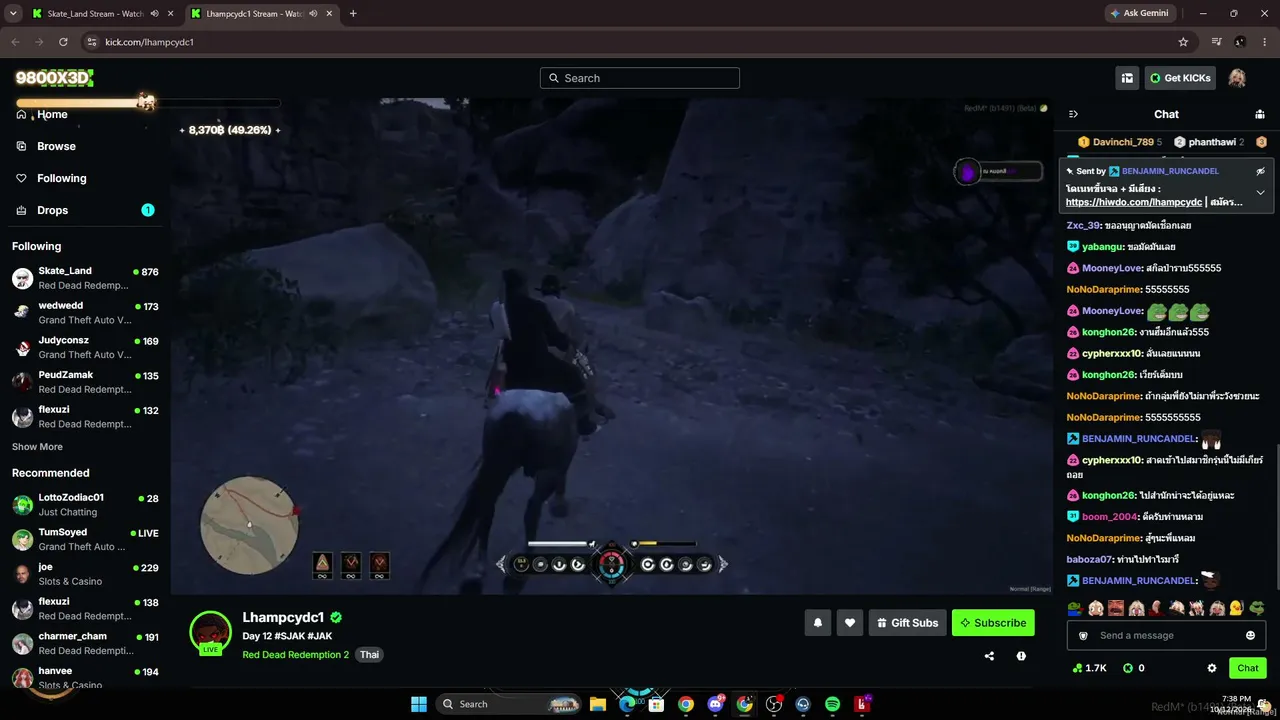Reload the page
Image resolution: width=1280 pixels, height=720 pixels.
(x=63, y=42)
